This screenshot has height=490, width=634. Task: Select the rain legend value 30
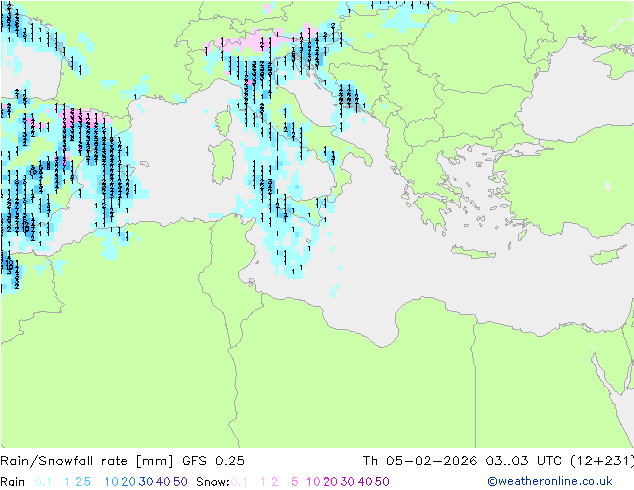click(146, 482)
